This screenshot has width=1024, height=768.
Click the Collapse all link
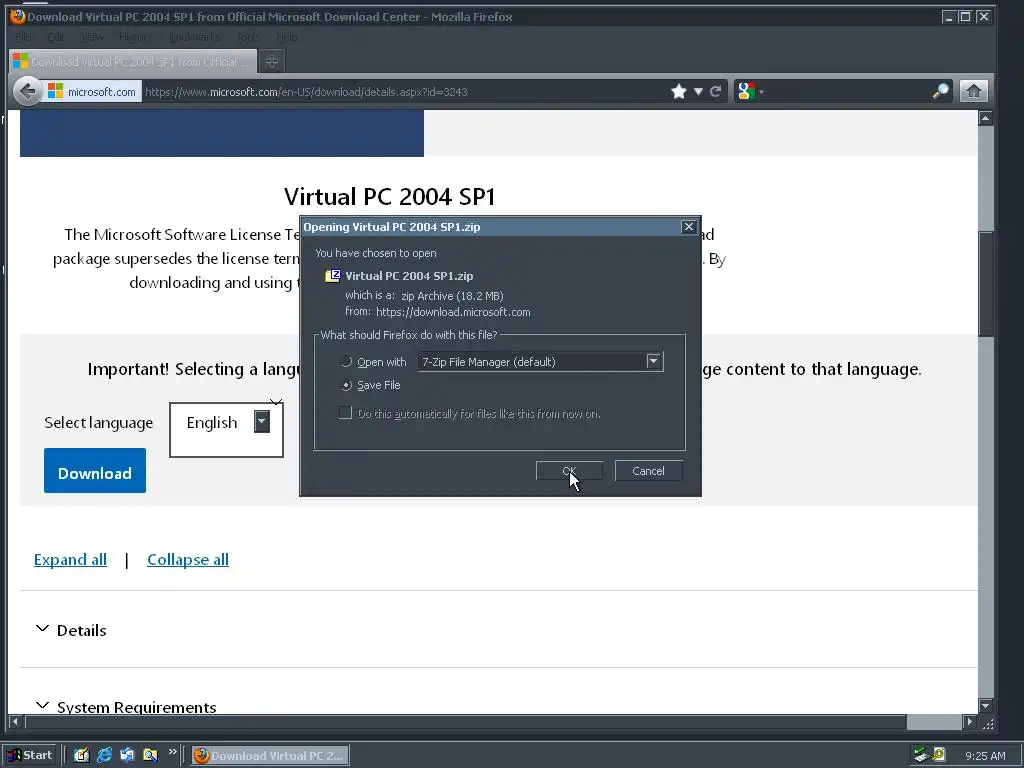(187, 560)
